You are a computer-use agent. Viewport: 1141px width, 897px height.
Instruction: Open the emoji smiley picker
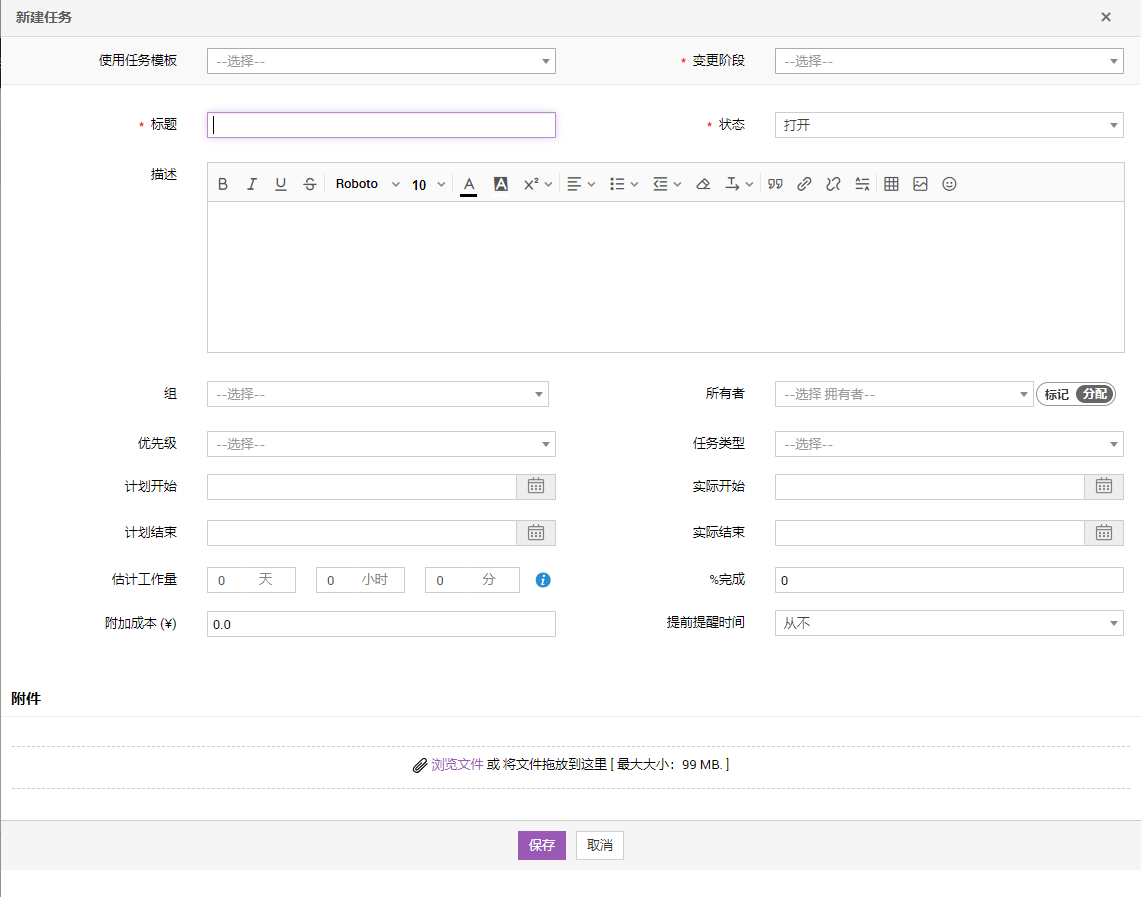pos(949,184)
